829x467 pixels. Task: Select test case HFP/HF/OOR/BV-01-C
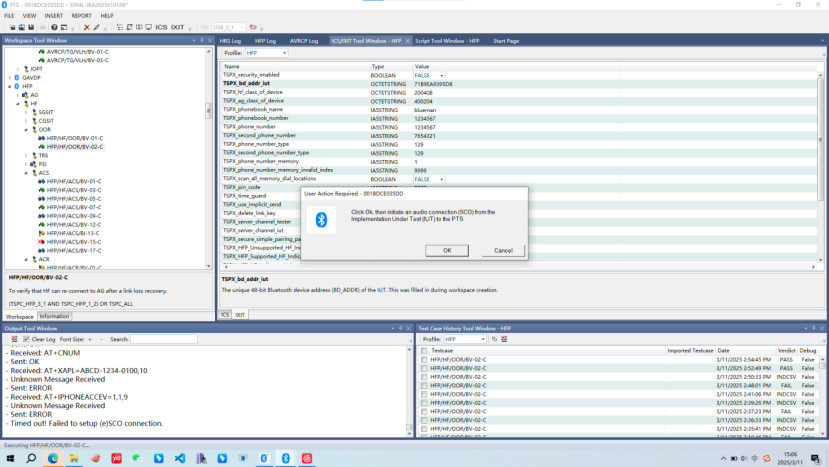coord(75,138)
